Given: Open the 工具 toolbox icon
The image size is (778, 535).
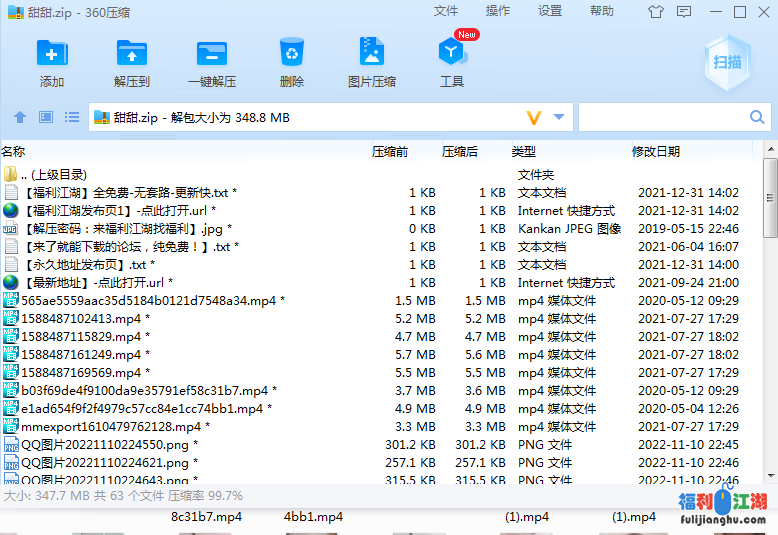Looking at the screenshot, I should (x=452, y=53).
